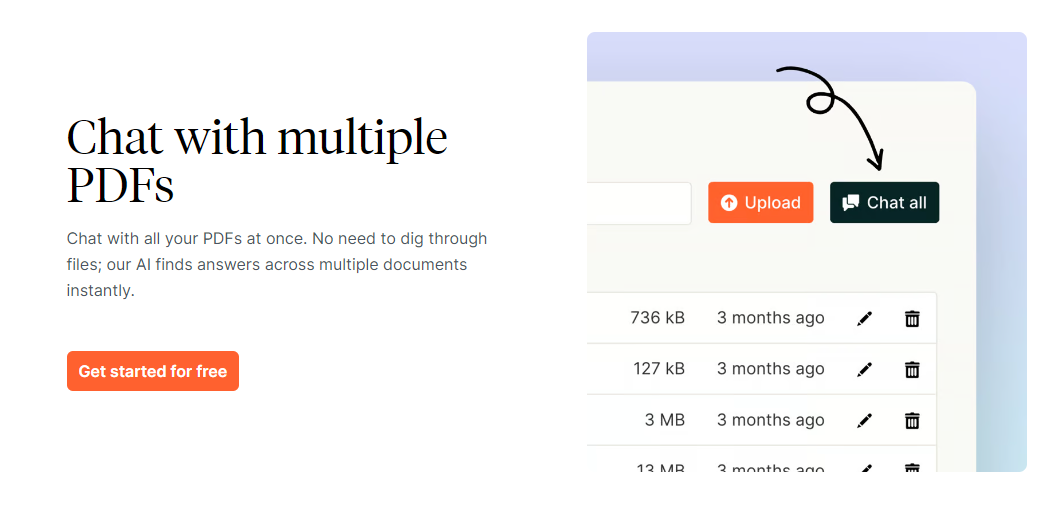Click "3 months ago" in the 127 kB row
This screenshot has height=514, width=1064.
pyautogui.click(x=770, y=369)
